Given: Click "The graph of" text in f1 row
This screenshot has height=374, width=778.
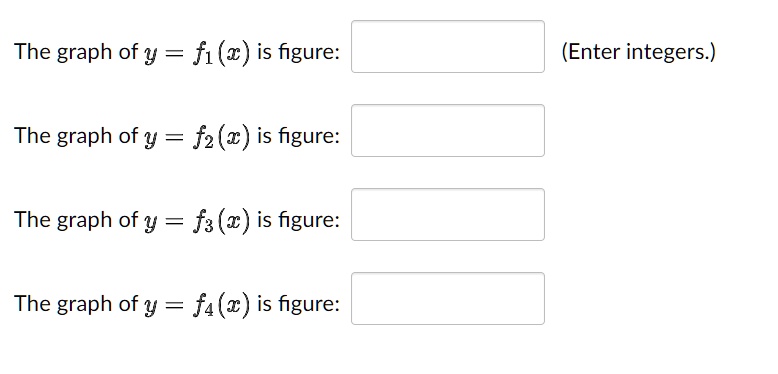Looking at the screenshot, I should [76, 52].
